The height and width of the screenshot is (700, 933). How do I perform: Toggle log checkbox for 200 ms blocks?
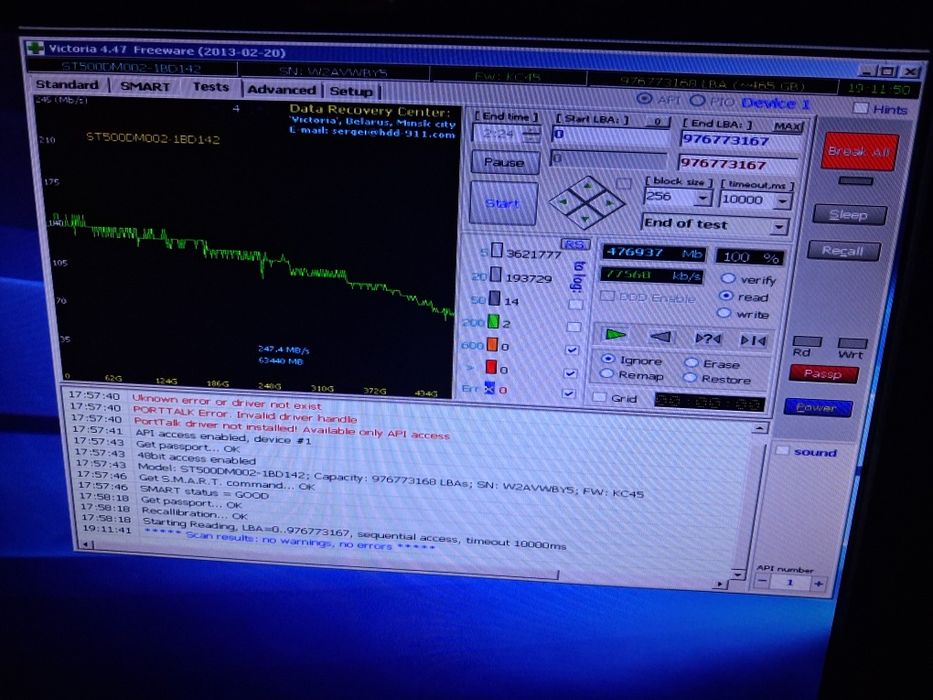tap(573, 327)
